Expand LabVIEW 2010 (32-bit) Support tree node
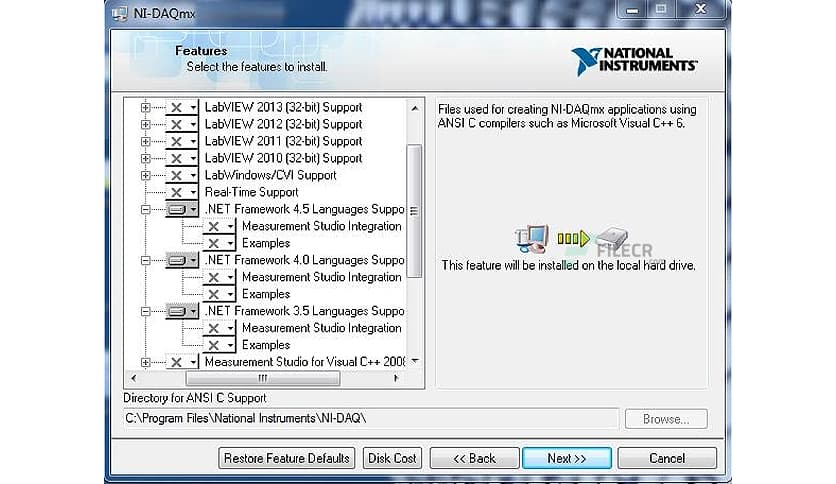The image size is (836, 484). [x=145, y=159]
